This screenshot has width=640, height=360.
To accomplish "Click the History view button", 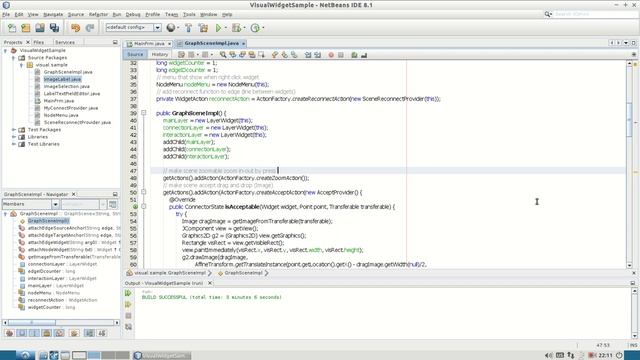I will tap(160, 54).
